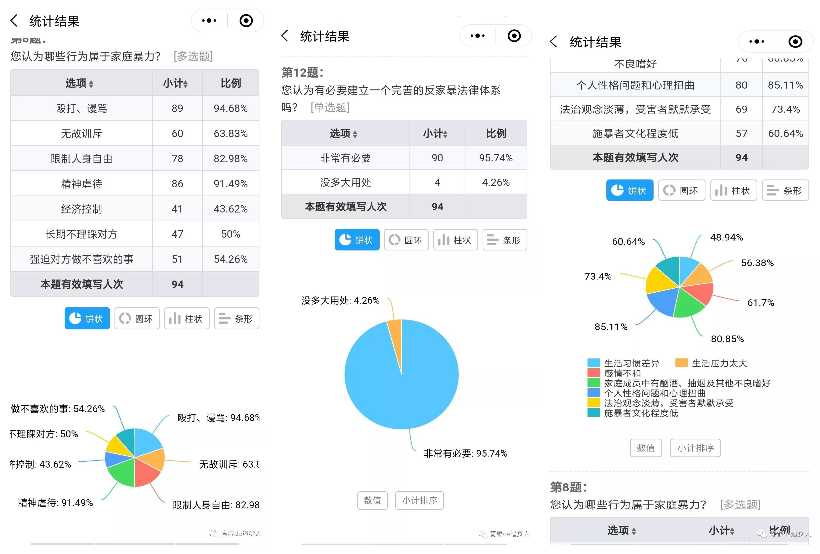Image resolution: width=820 pixels, height=554 pixels.
Task: Select 圆环 ring chart icon under question 12
Action: 405,240
